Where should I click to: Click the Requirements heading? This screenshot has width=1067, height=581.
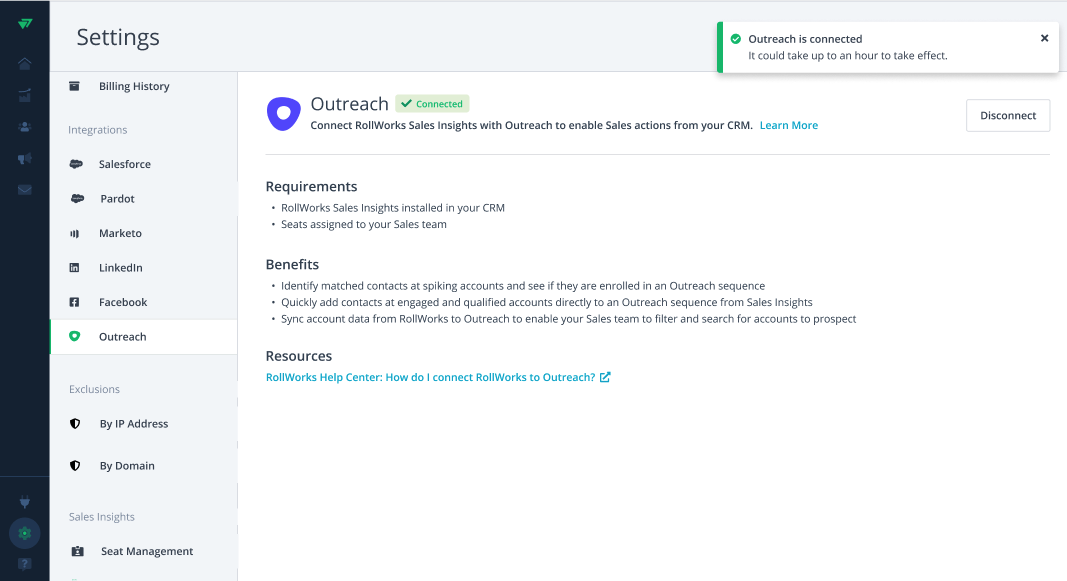click(x=311, y=186)
